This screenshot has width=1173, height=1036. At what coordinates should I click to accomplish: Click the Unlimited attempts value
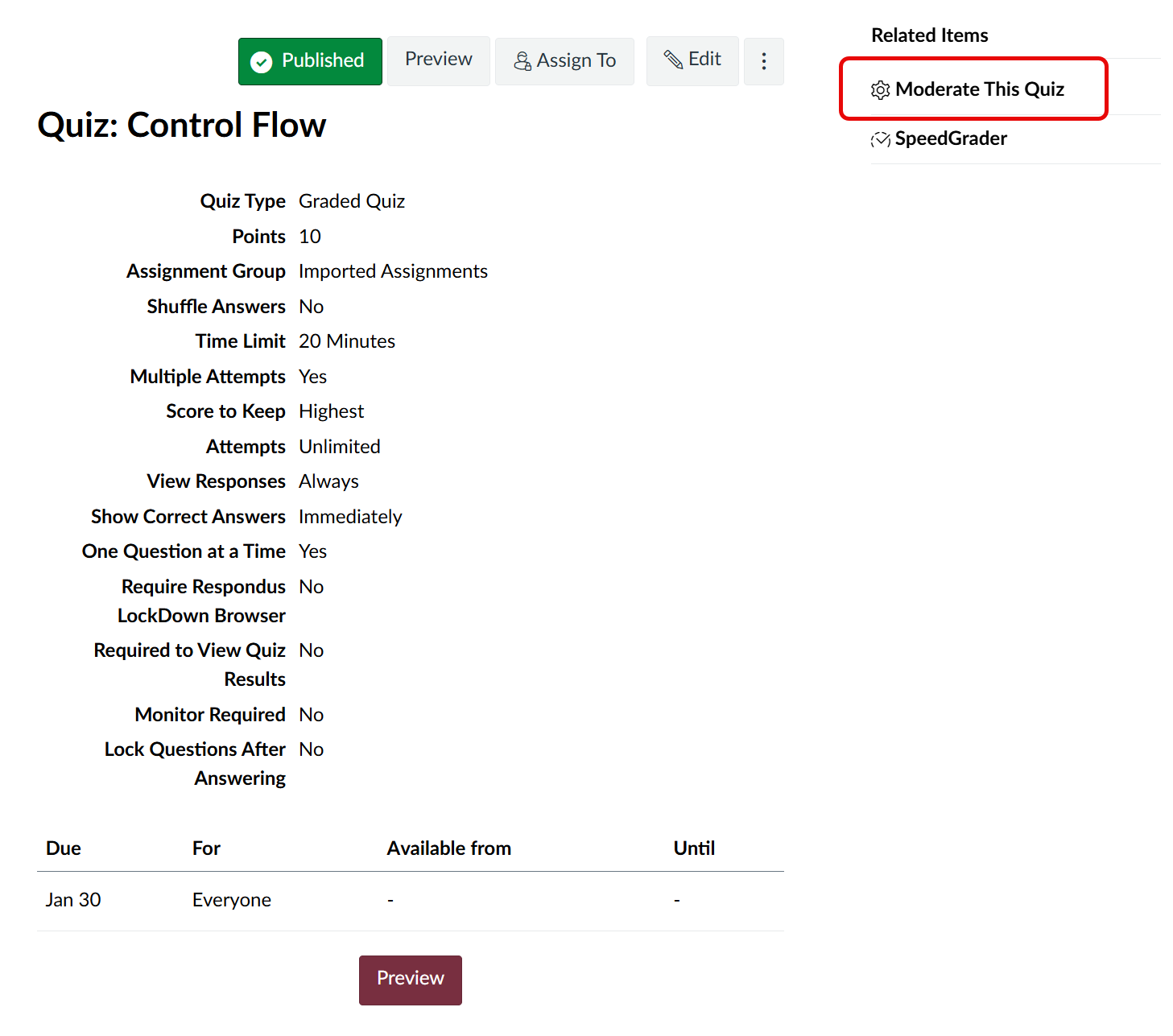340,447
